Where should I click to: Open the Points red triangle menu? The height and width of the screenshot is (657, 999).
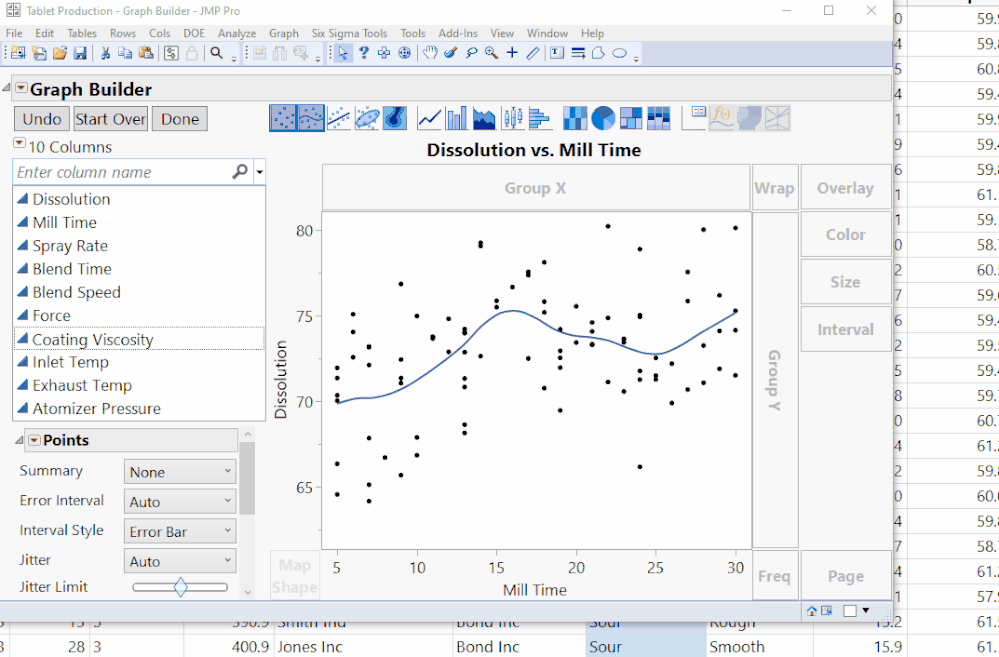[x=34, y=440]
